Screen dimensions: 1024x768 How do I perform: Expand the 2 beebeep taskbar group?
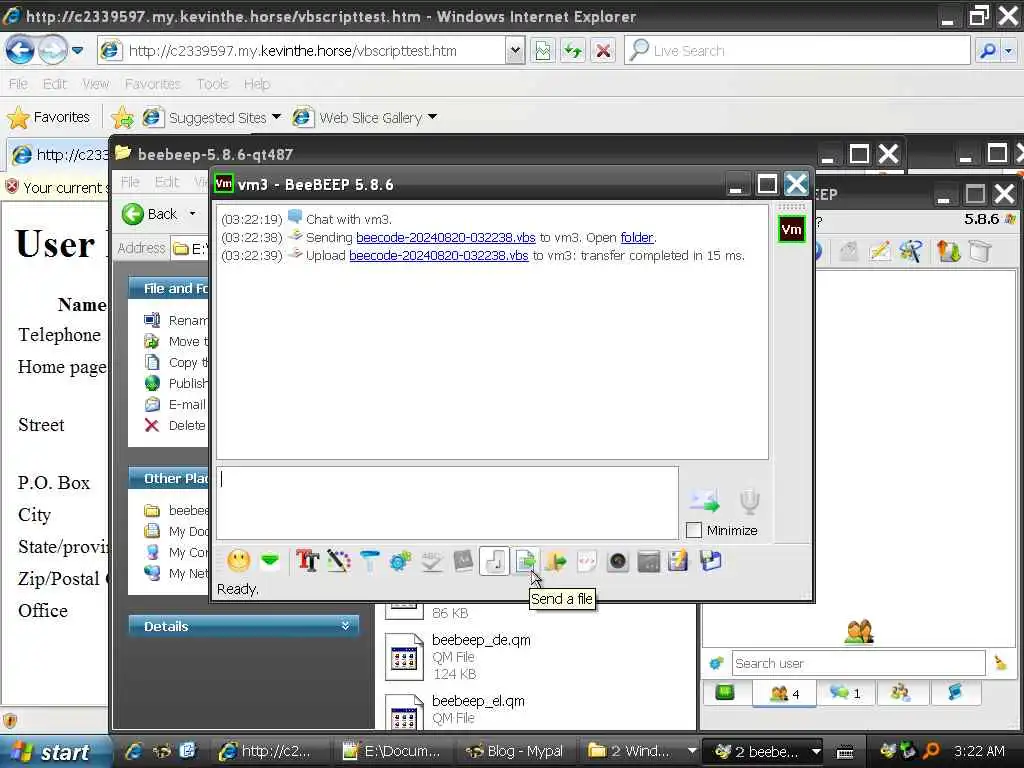[816, 751]
